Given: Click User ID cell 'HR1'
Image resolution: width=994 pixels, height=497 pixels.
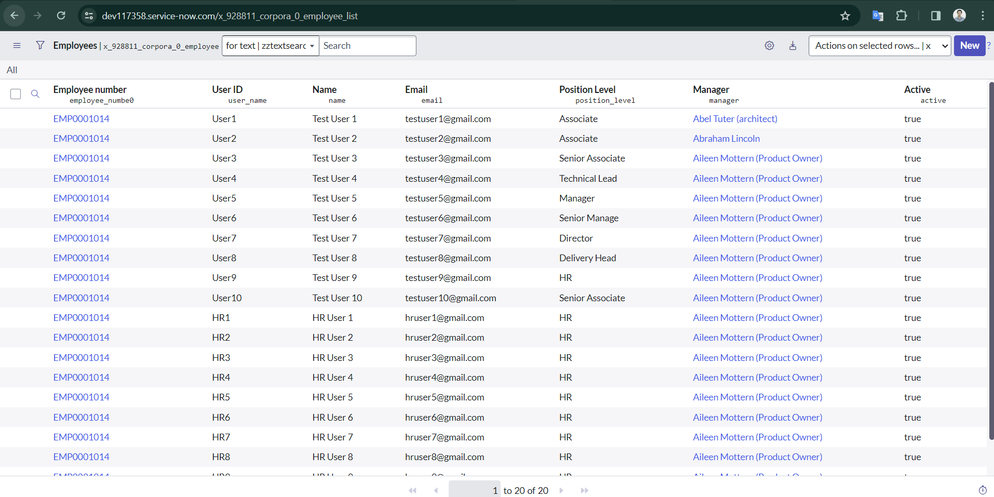Looking at the screenshot, I should [x=221, y=317].
